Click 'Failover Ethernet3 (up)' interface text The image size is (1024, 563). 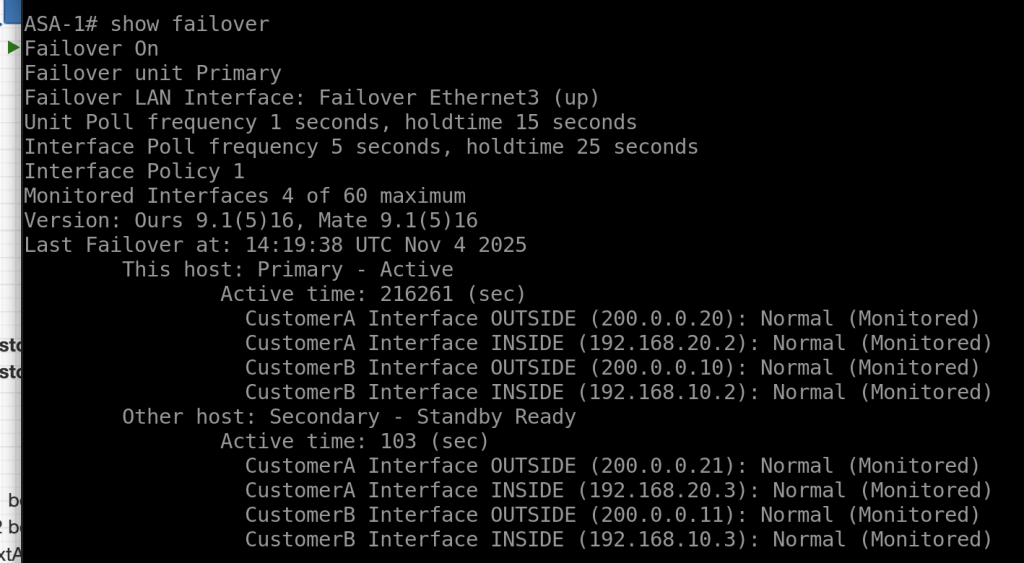[x=458, y=98]
